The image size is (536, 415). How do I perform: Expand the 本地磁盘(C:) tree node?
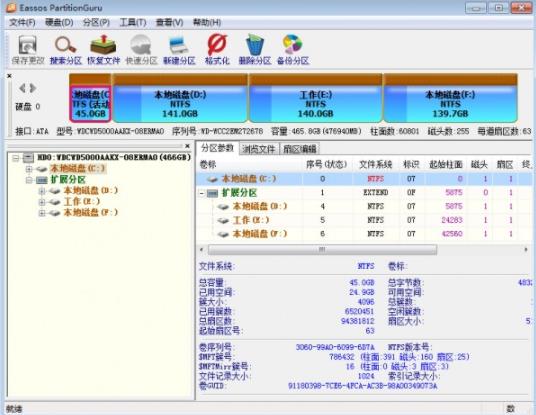click(x=29, y=169)
